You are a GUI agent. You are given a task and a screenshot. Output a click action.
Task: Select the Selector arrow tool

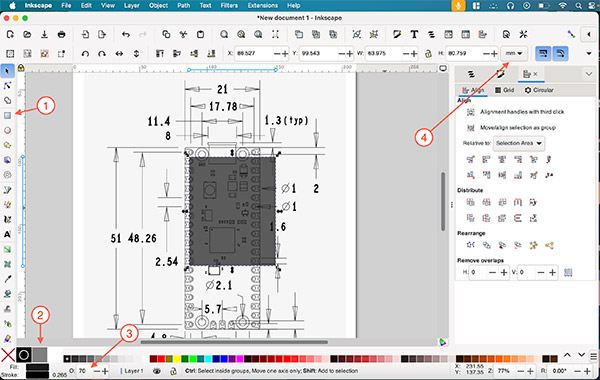[7, 71]
